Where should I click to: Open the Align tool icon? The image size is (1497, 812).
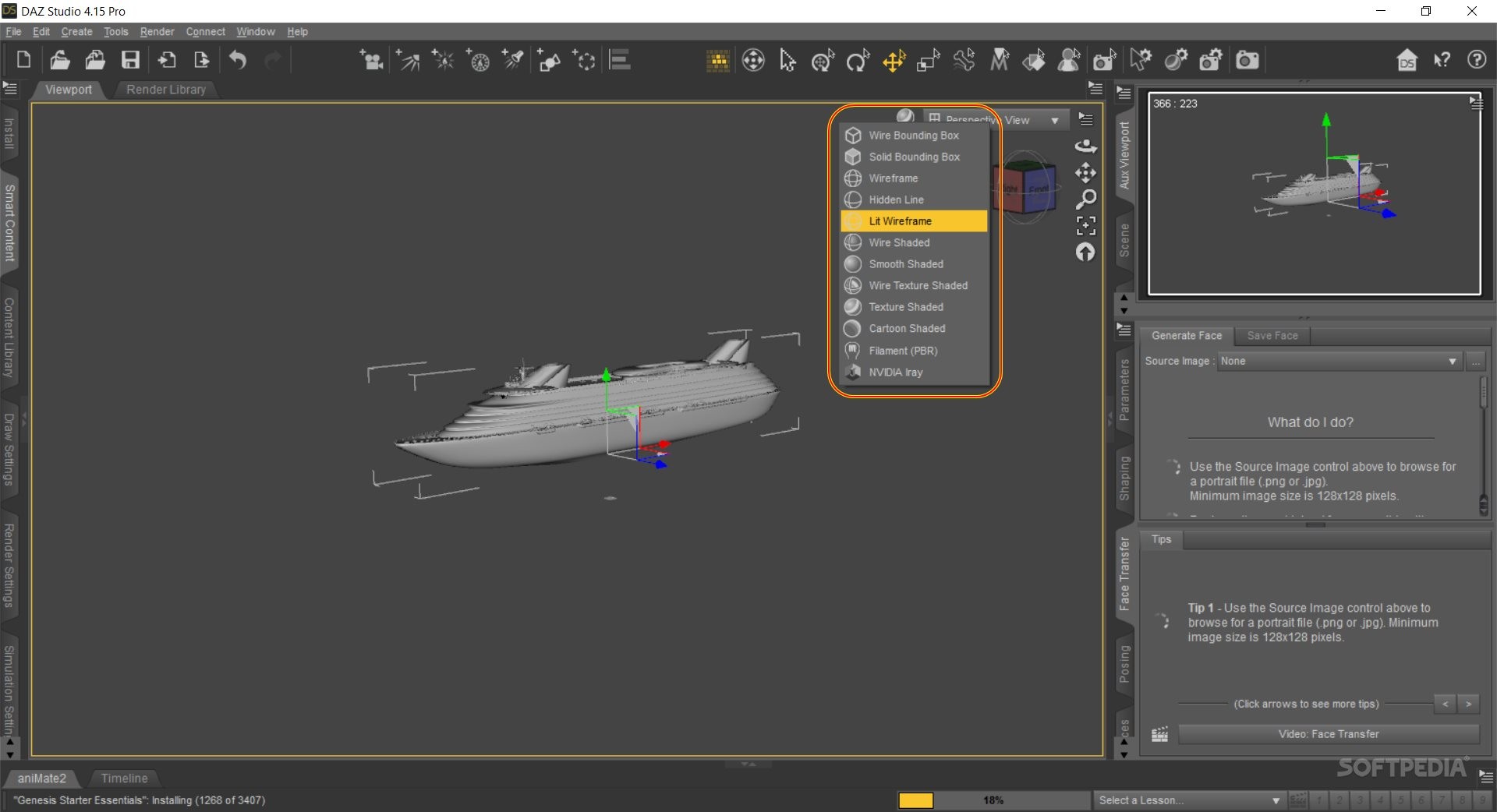(x=620, y=60)
